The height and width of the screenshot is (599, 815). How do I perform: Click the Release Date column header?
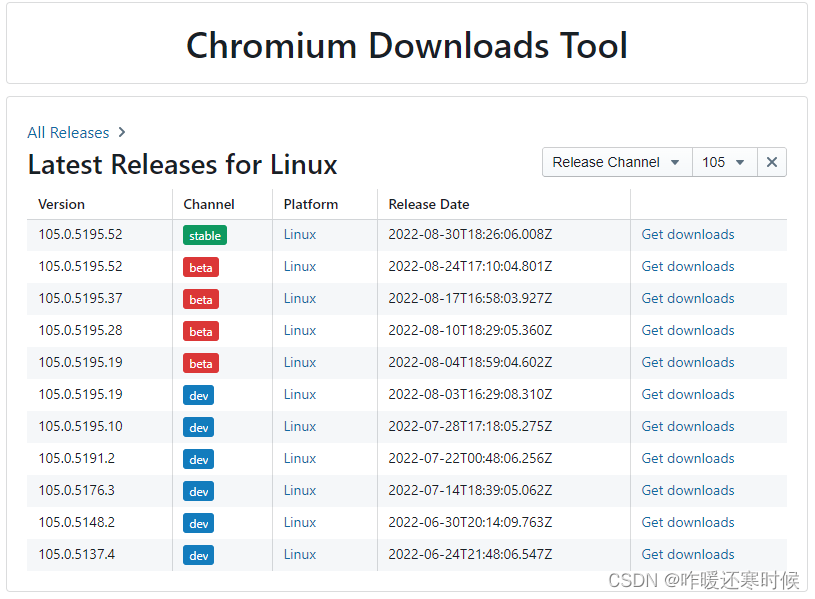click(429, 204)
